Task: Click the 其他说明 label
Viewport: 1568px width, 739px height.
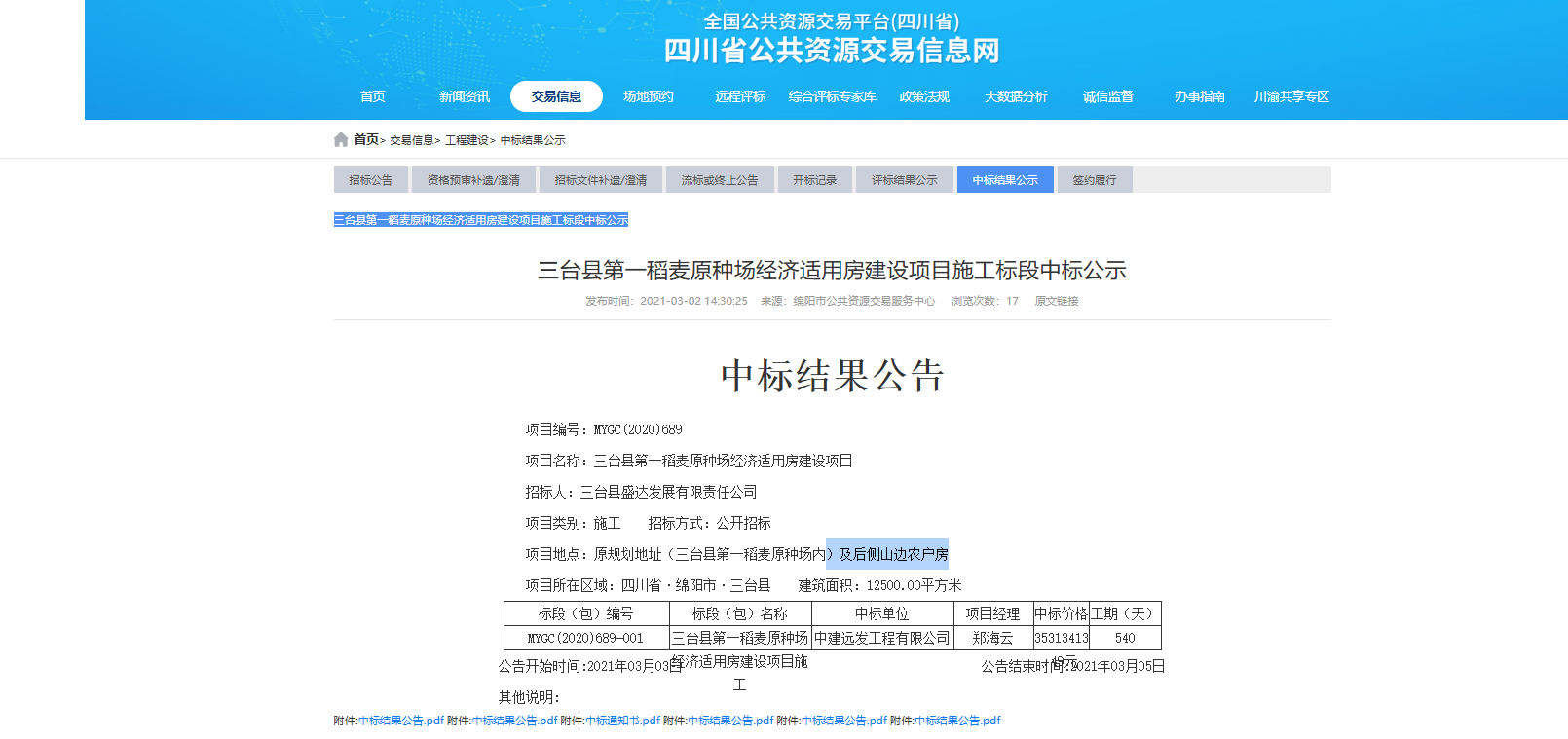Action: pos(529,697)
